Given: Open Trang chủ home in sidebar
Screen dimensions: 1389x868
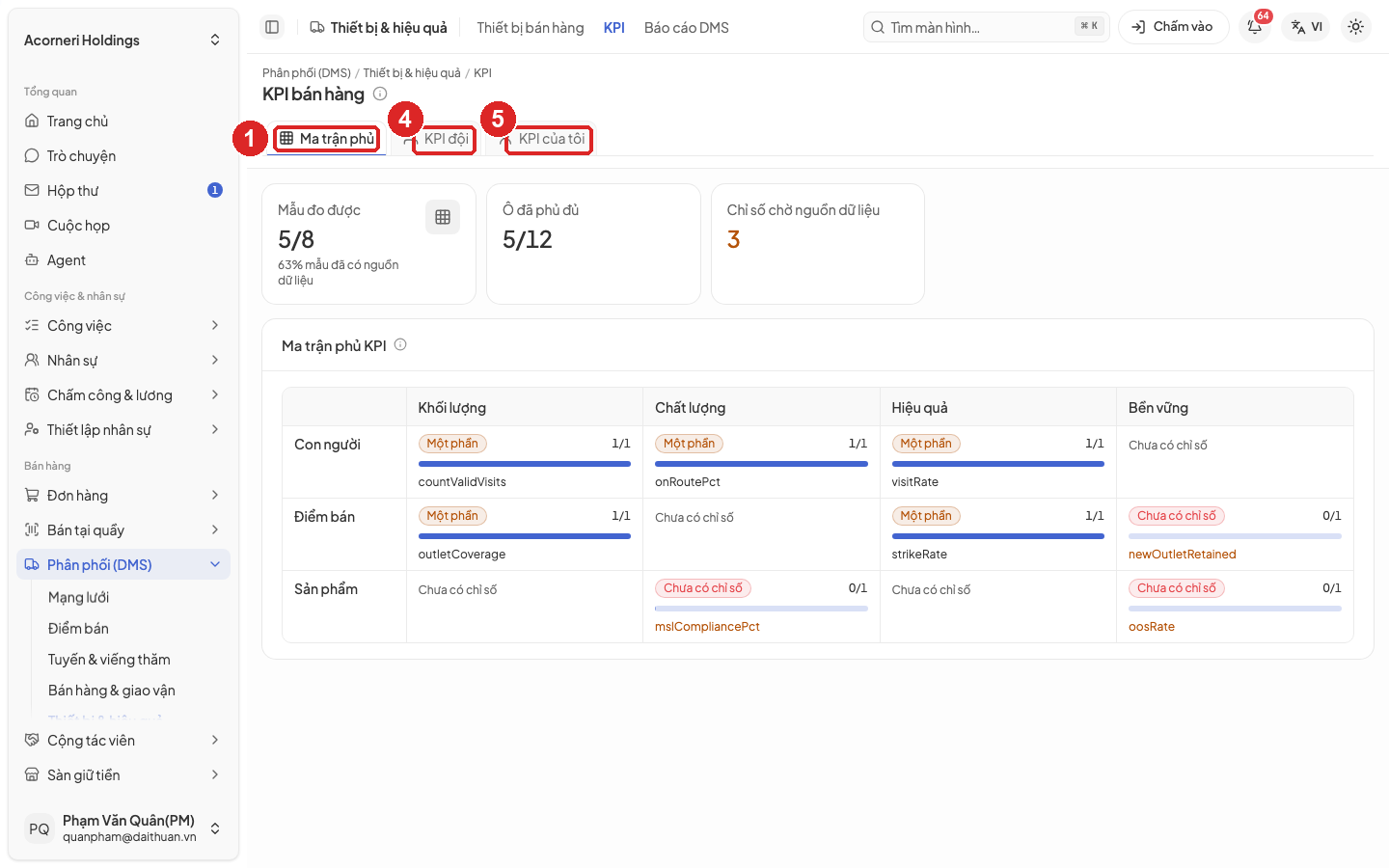Looking at the screenshot, I should (x=123, y=122).
